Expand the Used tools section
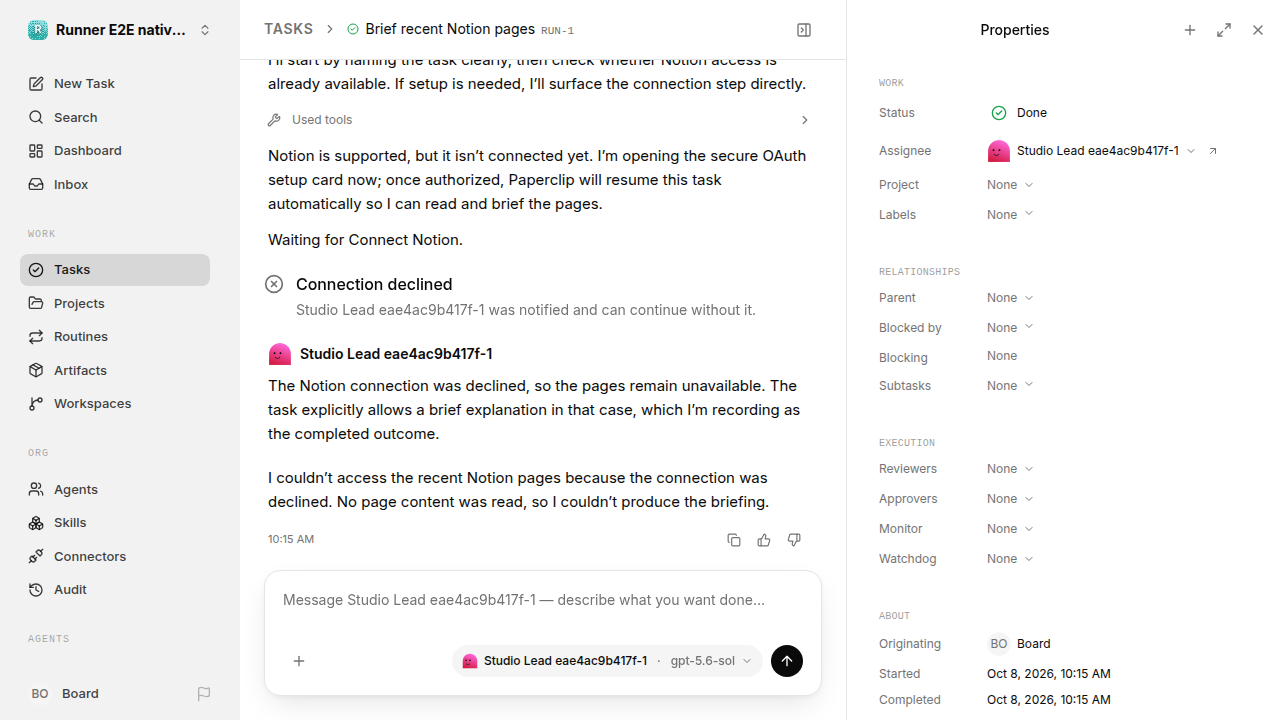Viewport: 1280px width, 720px height. tap(539, 120)
